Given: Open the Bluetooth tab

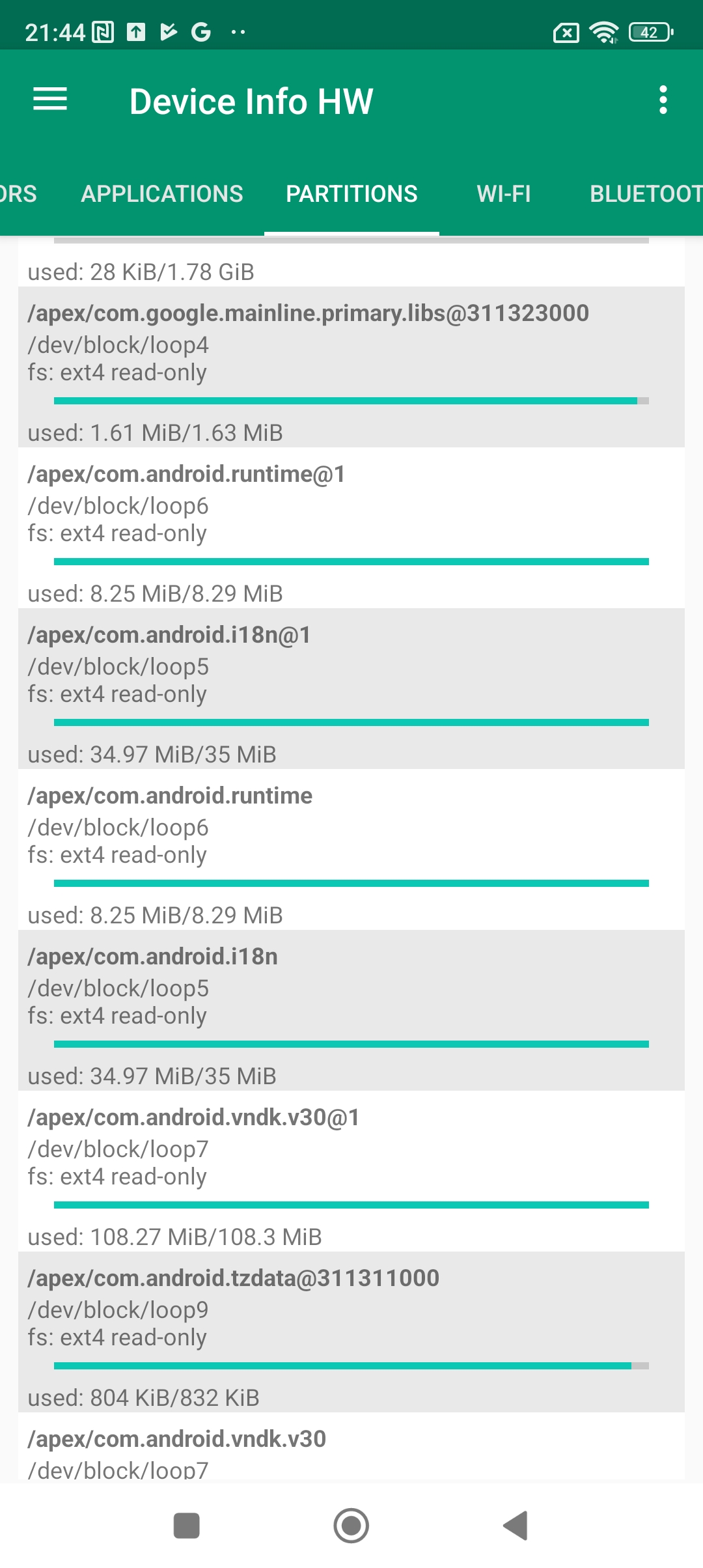Looking at the screenshot, I should pos(644,194).
